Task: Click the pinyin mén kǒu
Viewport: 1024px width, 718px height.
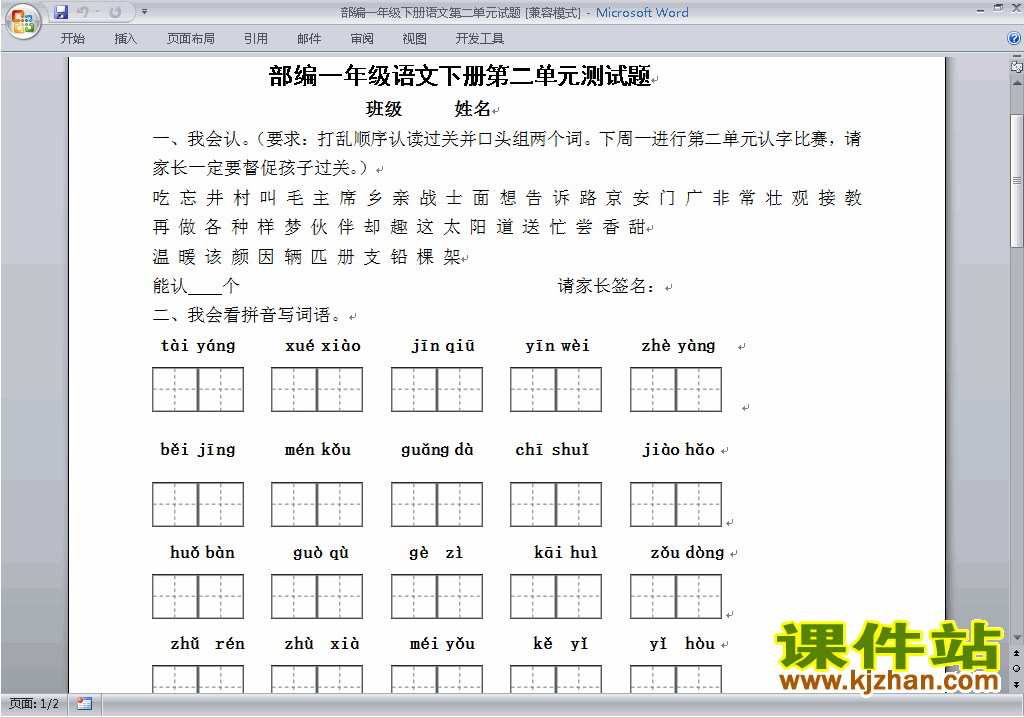Action: [x=318, y=449]
